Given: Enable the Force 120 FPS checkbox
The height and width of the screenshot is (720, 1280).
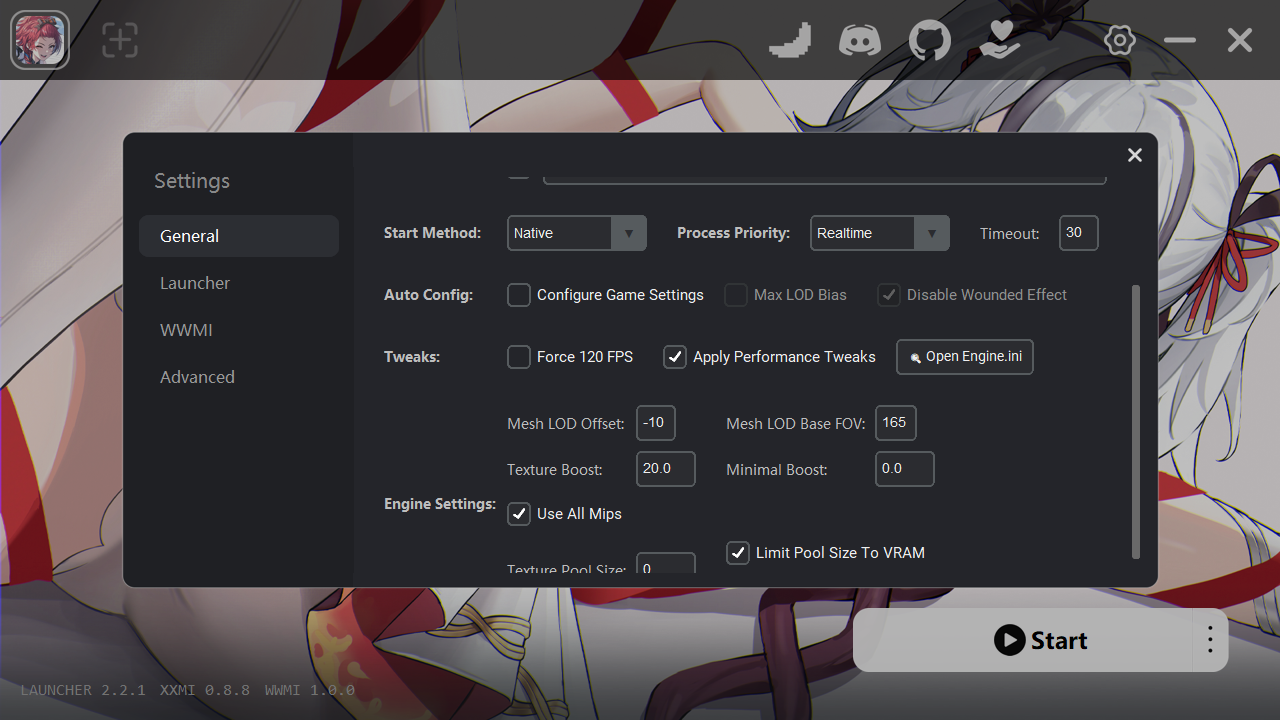Looking at the screenshot, I should click(519, 357).
